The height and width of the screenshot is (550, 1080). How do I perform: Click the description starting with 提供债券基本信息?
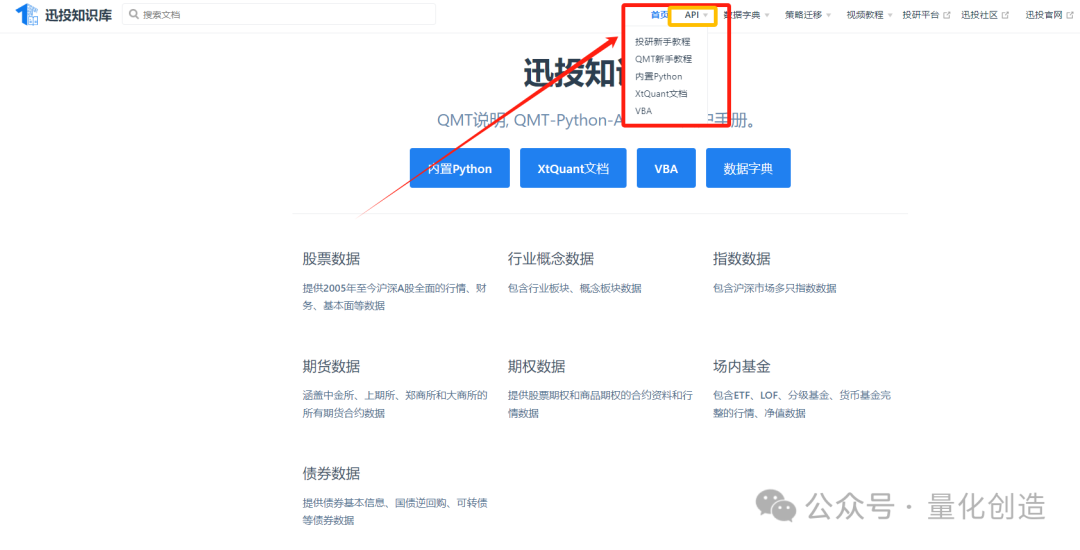click(395, 511)
